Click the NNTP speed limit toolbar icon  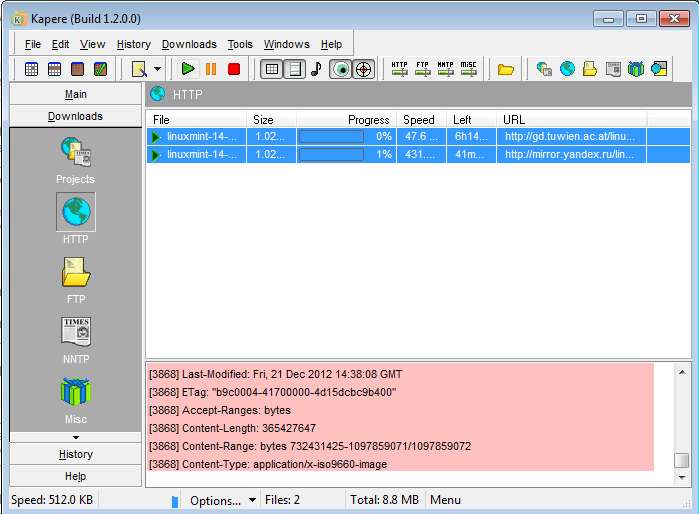coord(445,69)
